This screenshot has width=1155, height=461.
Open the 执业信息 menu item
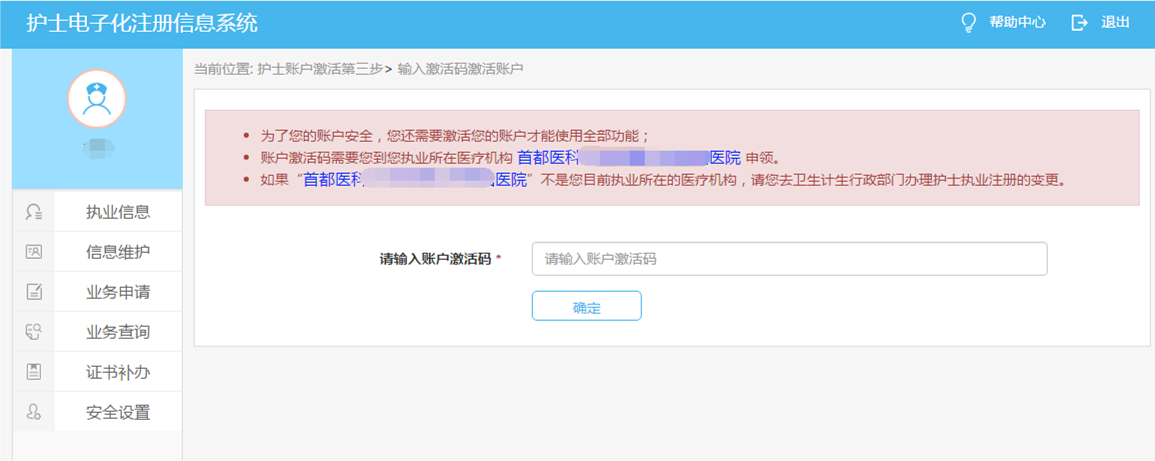118,212
